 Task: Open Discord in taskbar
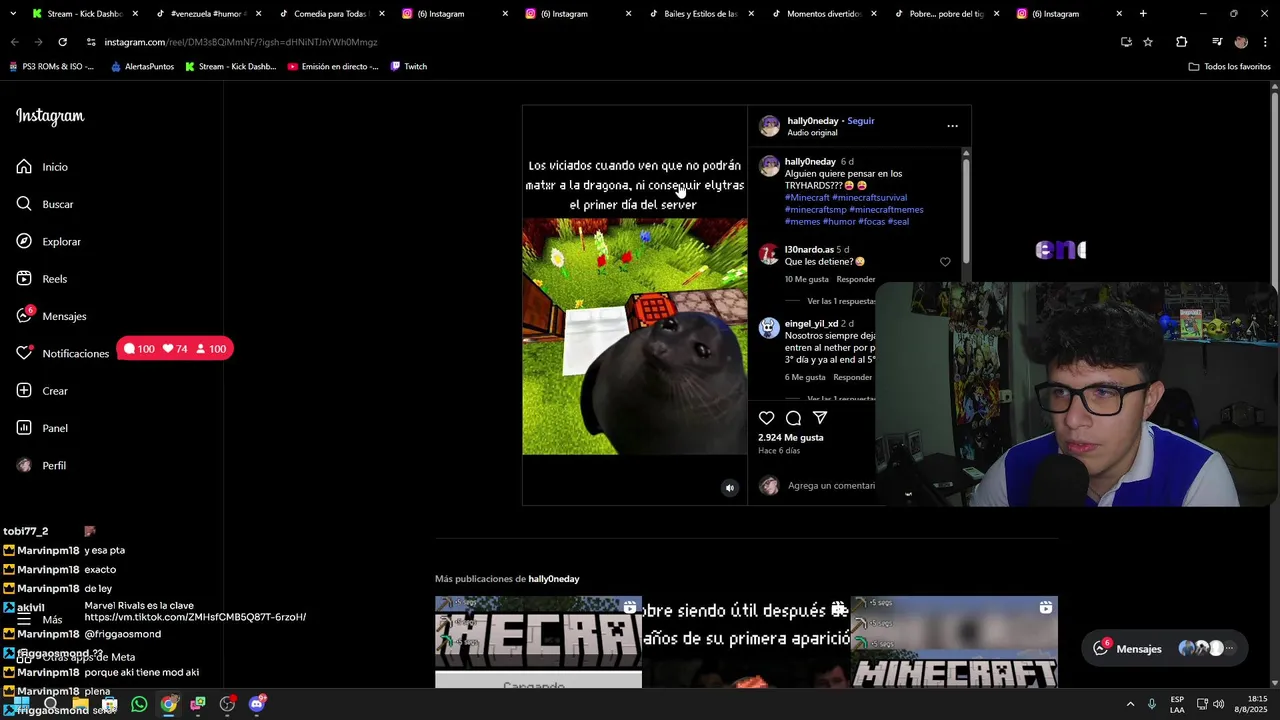256,704
